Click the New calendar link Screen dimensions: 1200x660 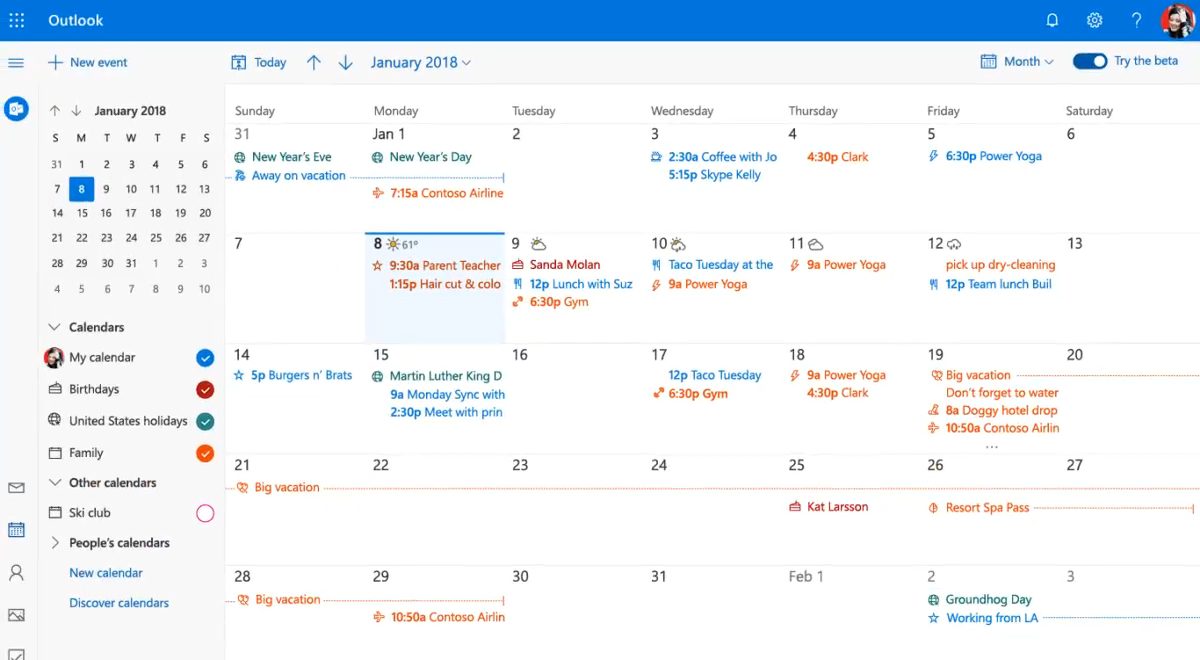[106, 573]
